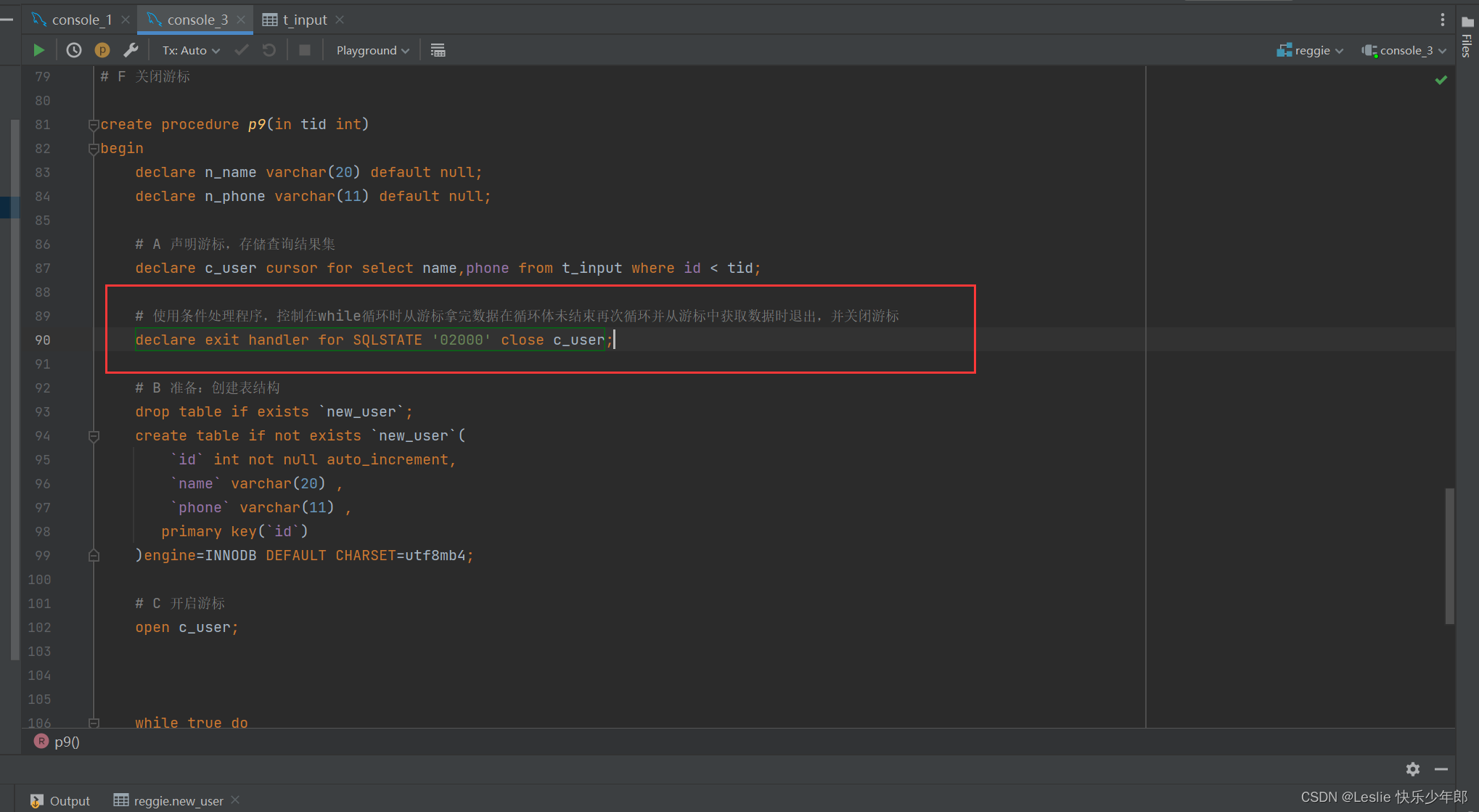Click 'new_user' in the drop table line

point(361,412)
